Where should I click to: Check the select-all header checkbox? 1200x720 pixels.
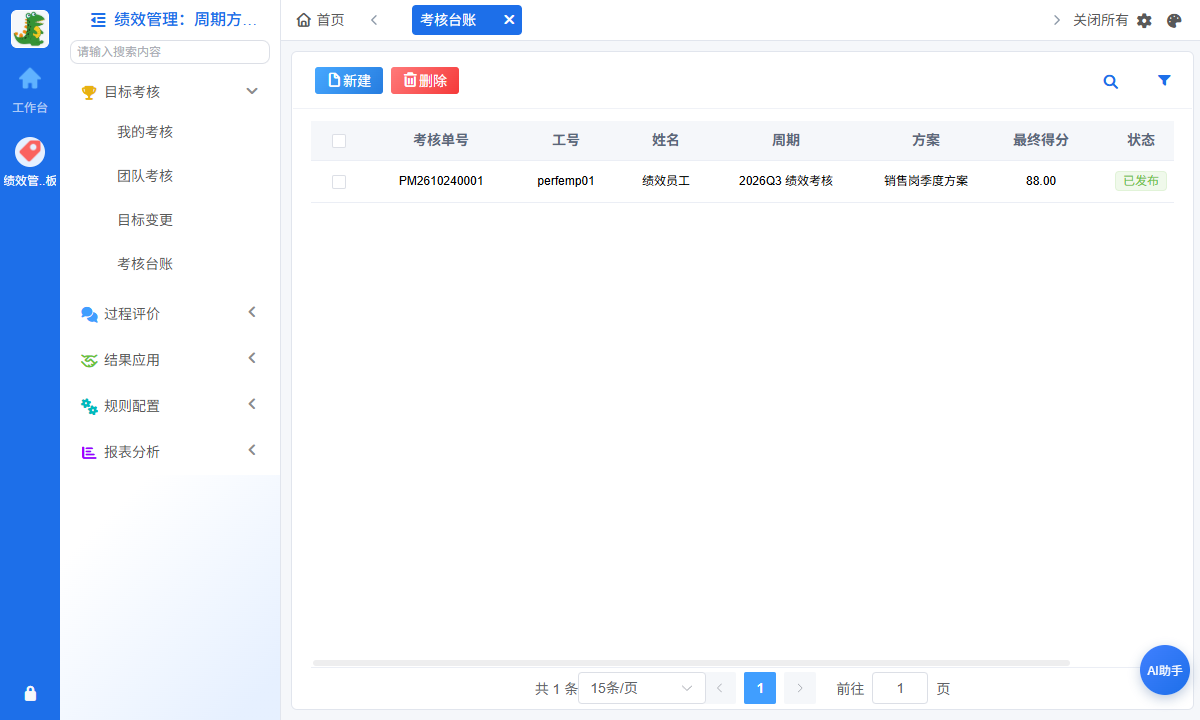[x=339, y=141]
